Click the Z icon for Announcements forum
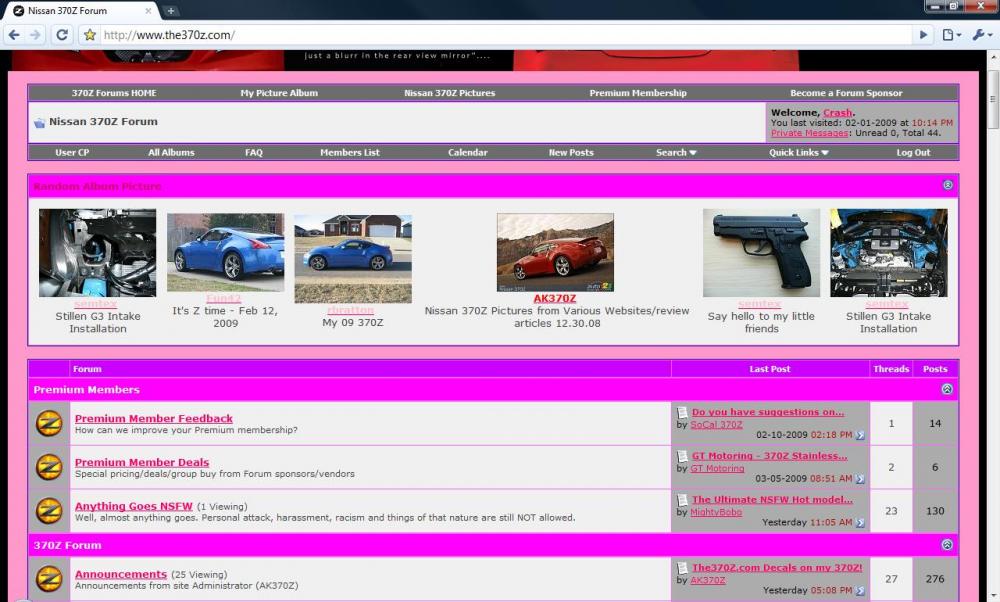Viewport: 1000px width, 602px height. pyautogui.click(x=49, y=578)
